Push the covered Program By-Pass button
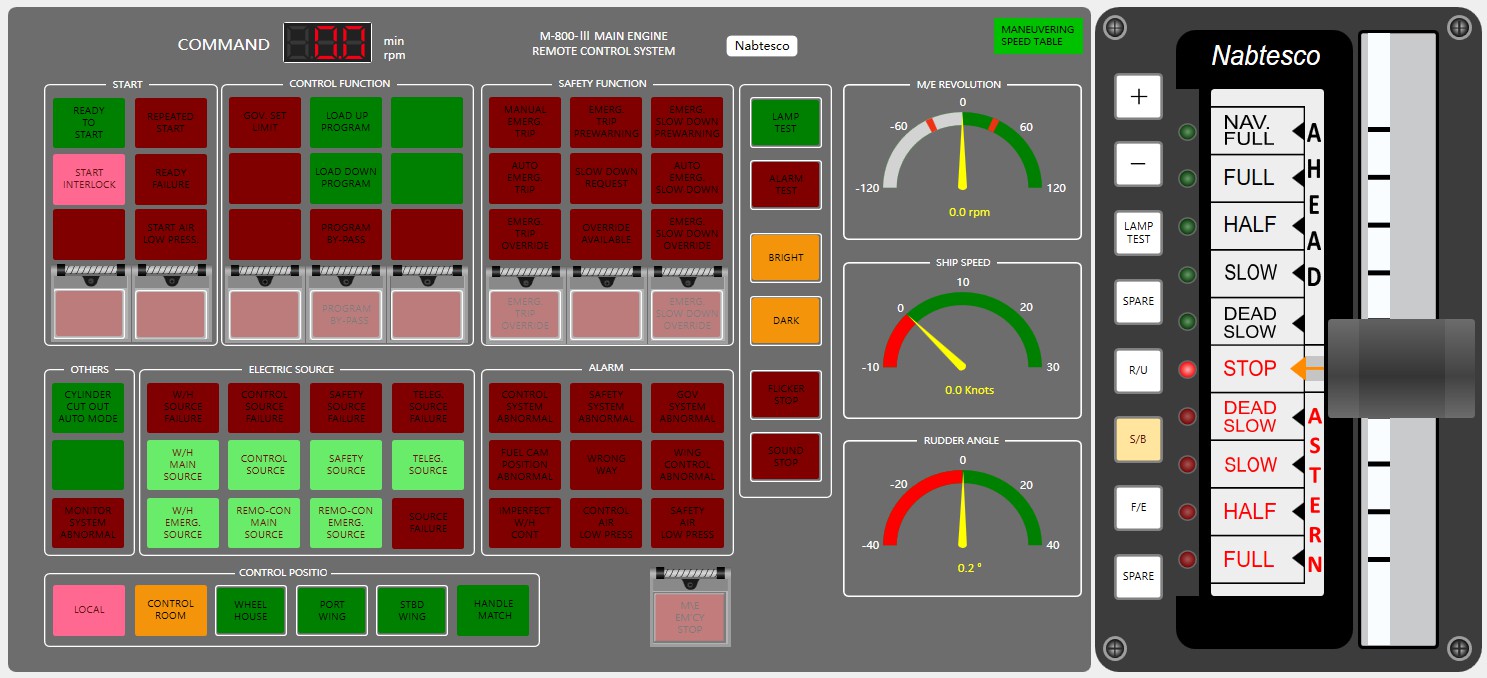The width and height of the screenshot is (1487, 678). [x=346, y=314]
